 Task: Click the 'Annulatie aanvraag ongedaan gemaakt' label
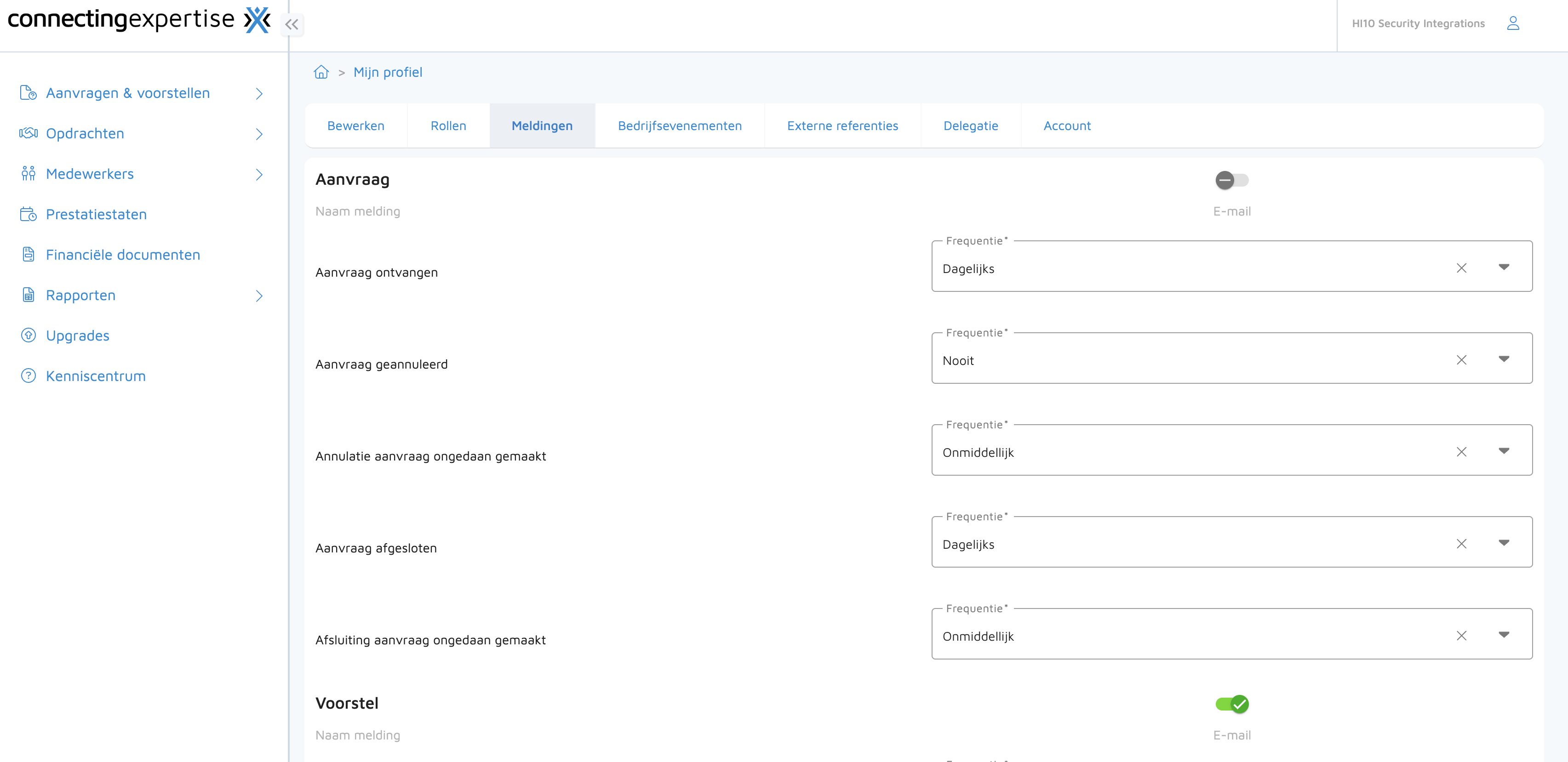click(431, 456)
